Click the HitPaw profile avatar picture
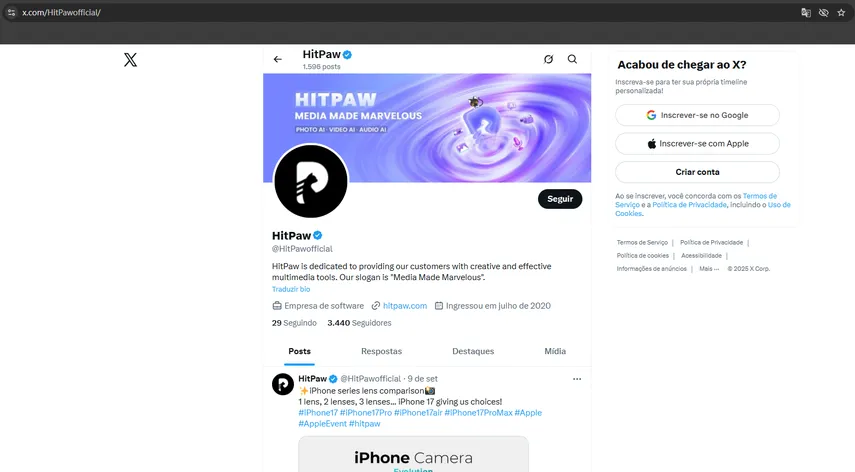Viewport: 855px width, 472px height. (310, 181)
